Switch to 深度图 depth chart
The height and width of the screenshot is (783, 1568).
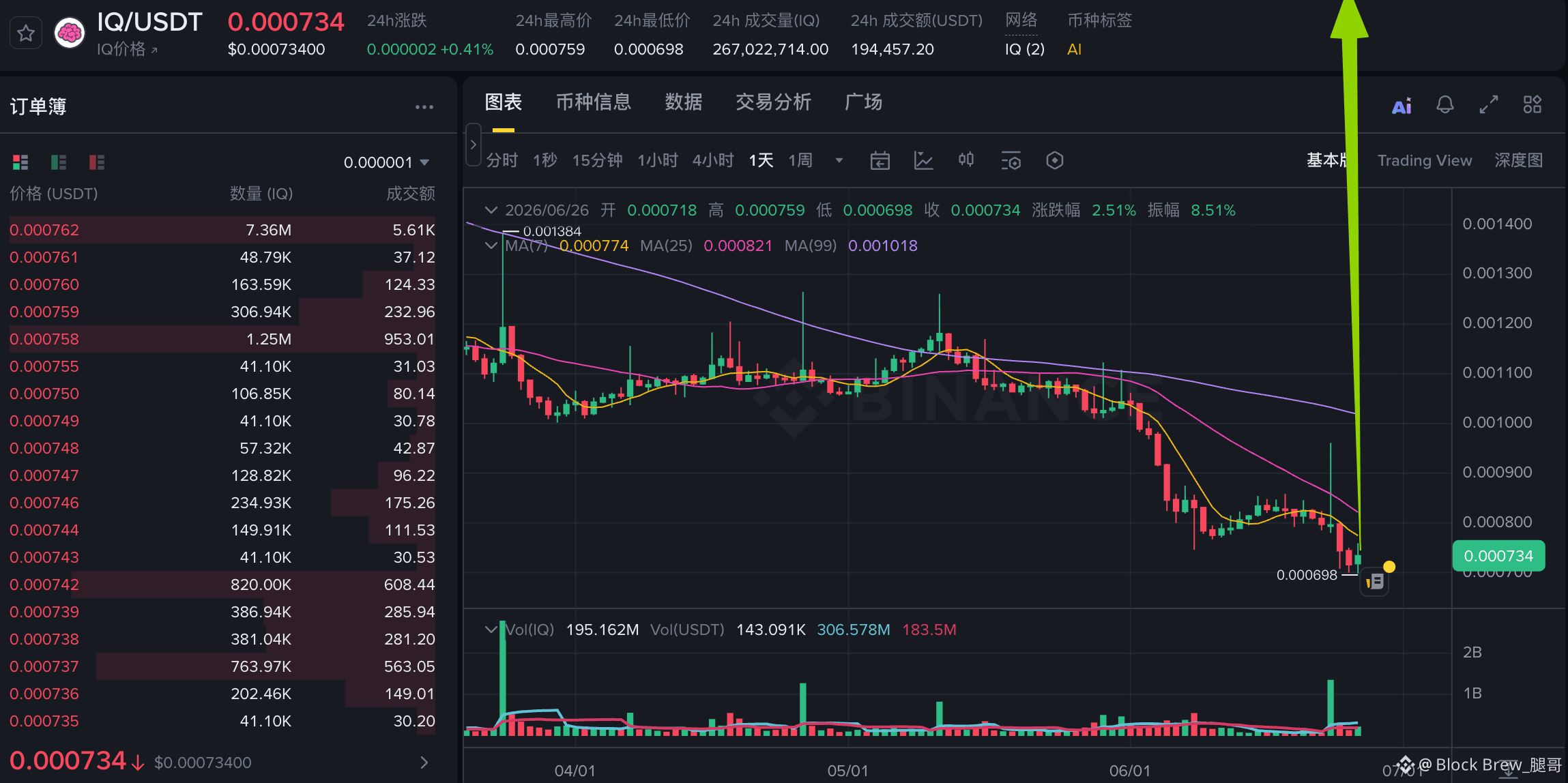click(x=1519, y=160)
